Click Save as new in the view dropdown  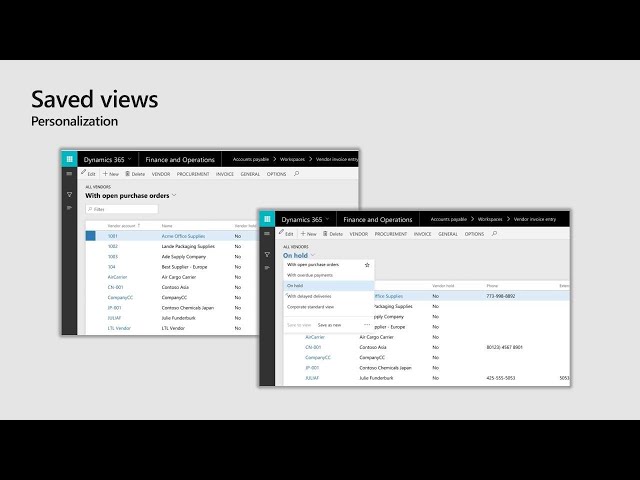pos(329,325)
